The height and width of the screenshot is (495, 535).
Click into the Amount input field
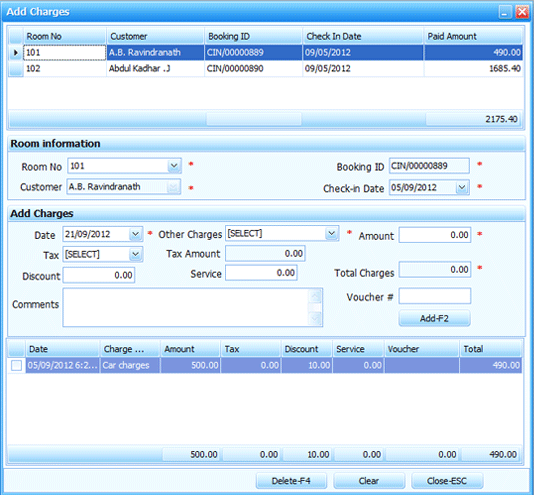435,235
